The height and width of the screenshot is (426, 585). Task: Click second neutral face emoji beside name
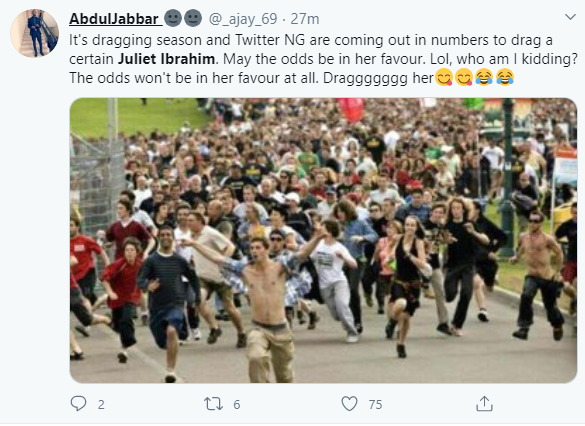pyautogui.click(x=193, y=18)
